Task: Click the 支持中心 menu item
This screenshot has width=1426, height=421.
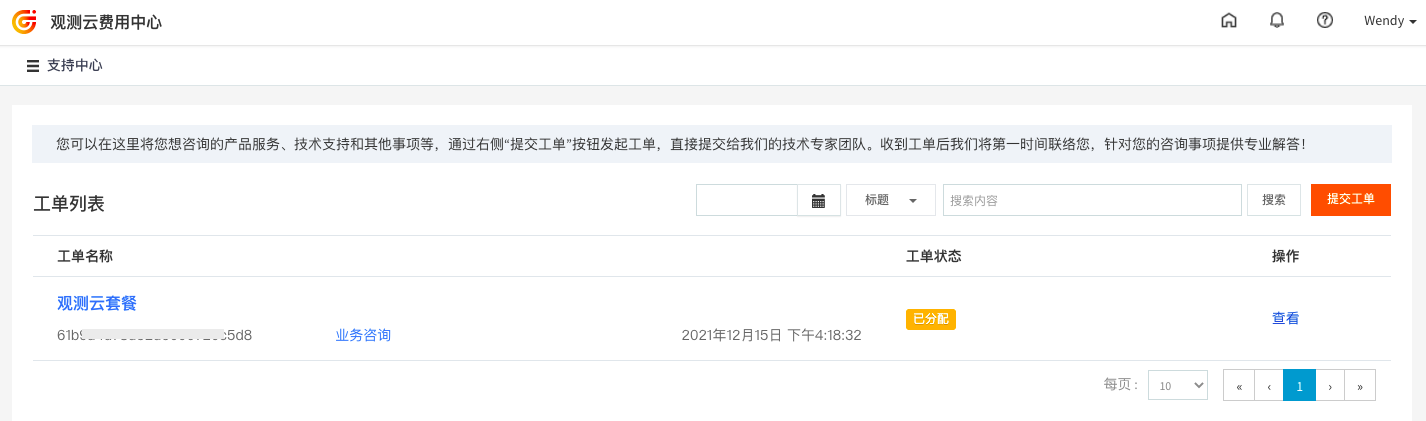Action: click(75, 66)
